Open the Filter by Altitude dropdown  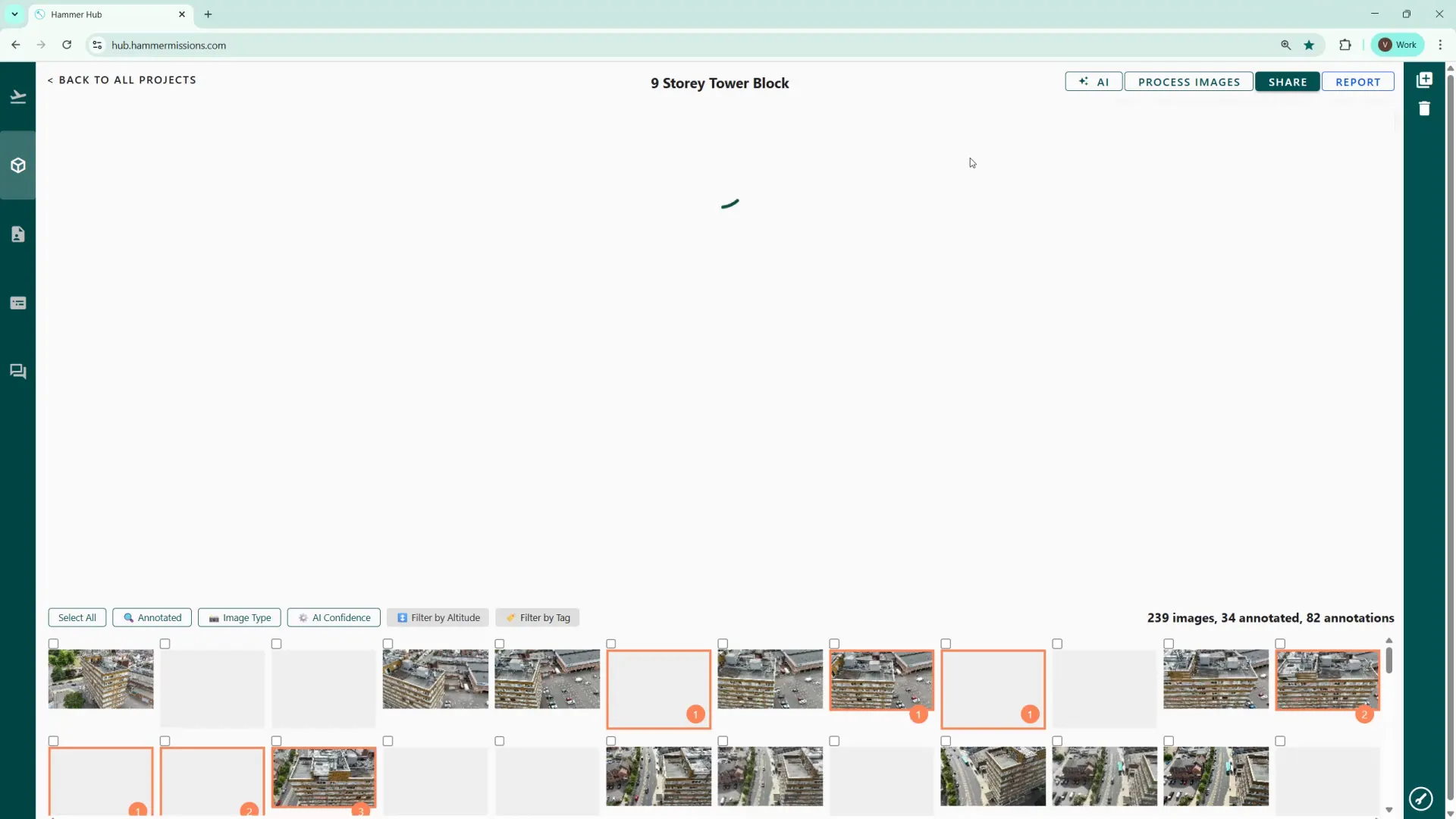point(438,618)
